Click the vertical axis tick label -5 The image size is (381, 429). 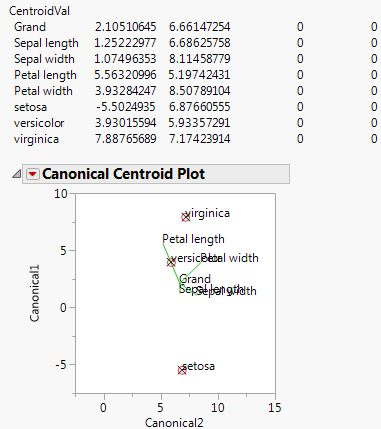tap(61, 365)
